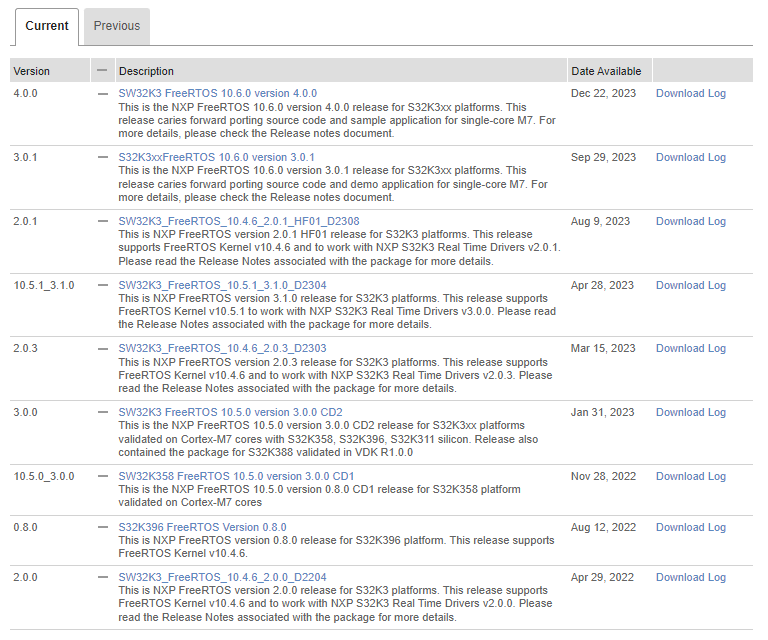Select the 0.8.0 version cell
Image resolution: width=768 pixels, height=640 pixels.
tap(25, 527)
